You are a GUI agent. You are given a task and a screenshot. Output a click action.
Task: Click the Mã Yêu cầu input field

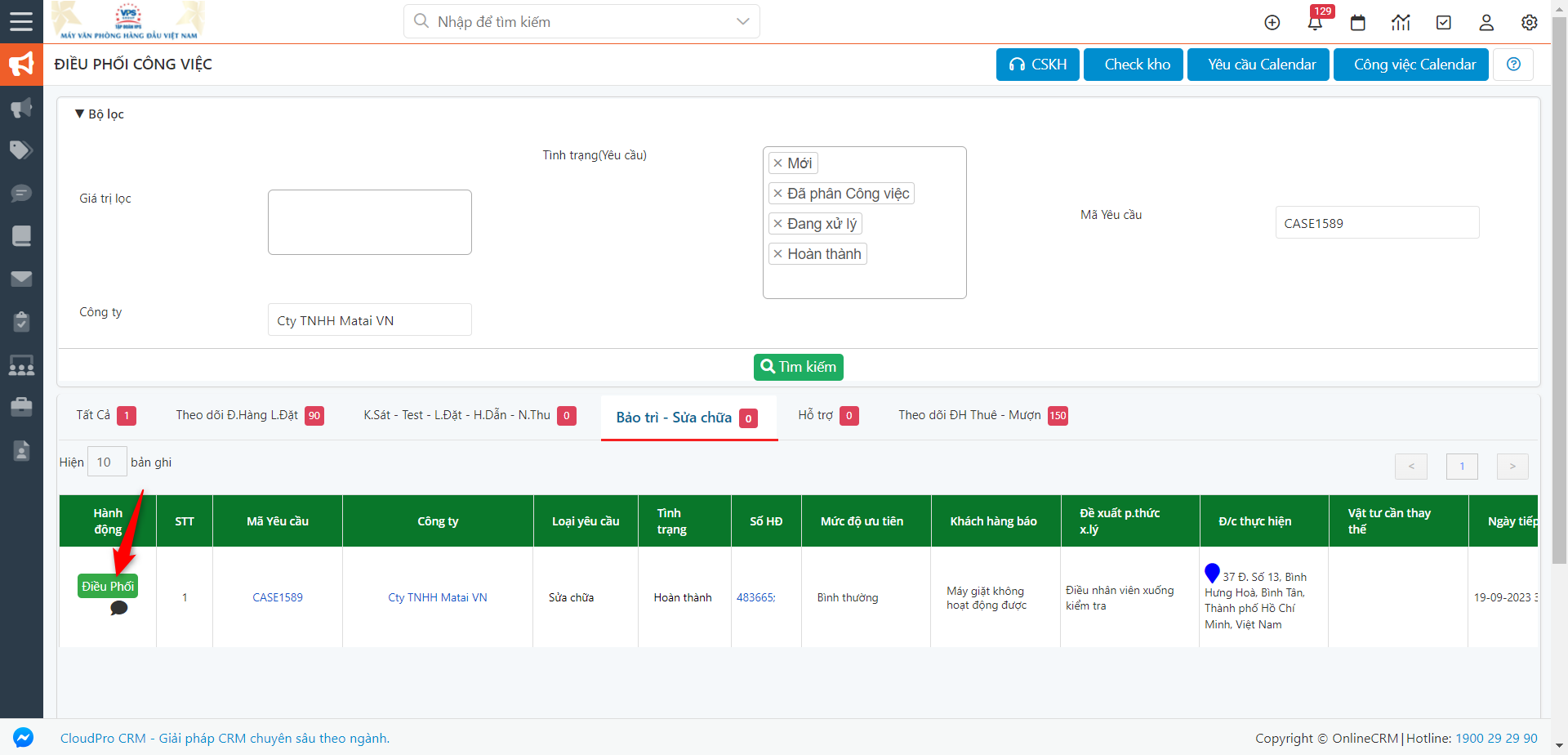(x=1378, y=222)
